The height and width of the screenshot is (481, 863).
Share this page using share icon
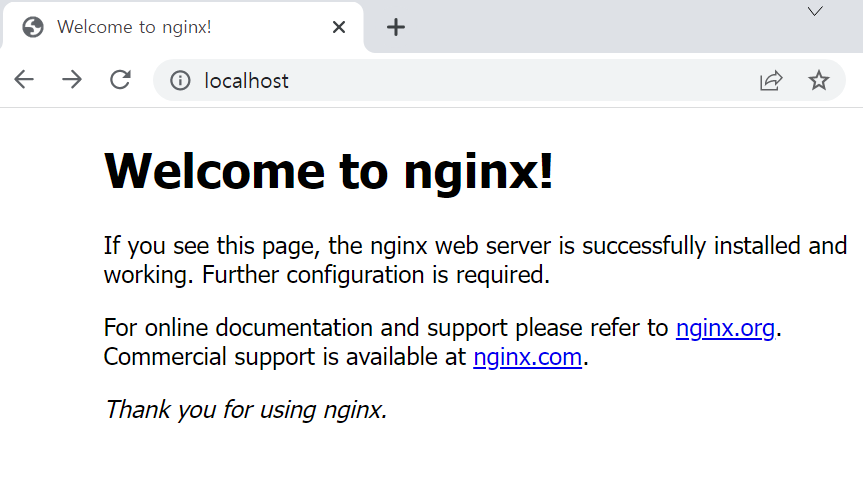[x=771, y=80]
